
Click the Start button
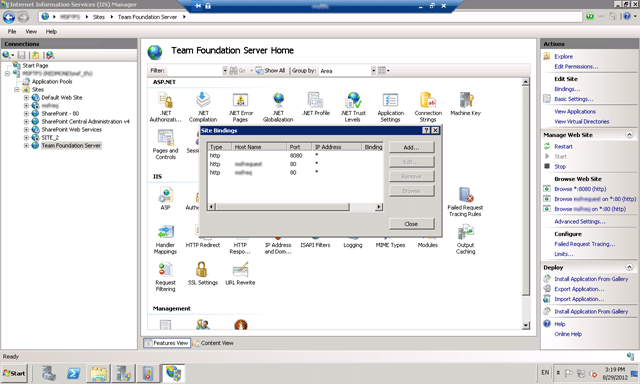coord(14,373)
